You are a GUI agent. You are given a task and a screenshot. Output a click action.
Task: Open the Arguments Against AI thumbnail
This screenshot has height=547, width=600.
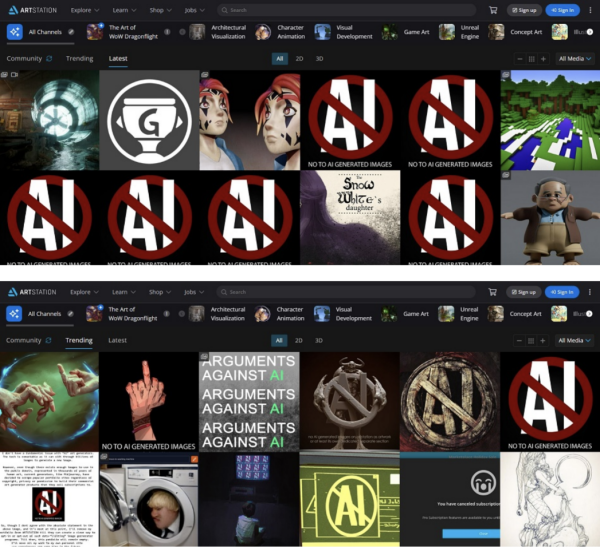(249, 402)
